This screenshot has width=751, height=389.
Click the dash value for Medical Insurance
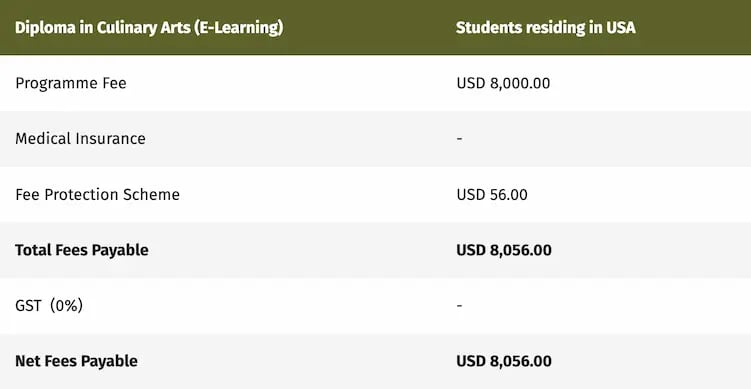(x=459, y=139)
